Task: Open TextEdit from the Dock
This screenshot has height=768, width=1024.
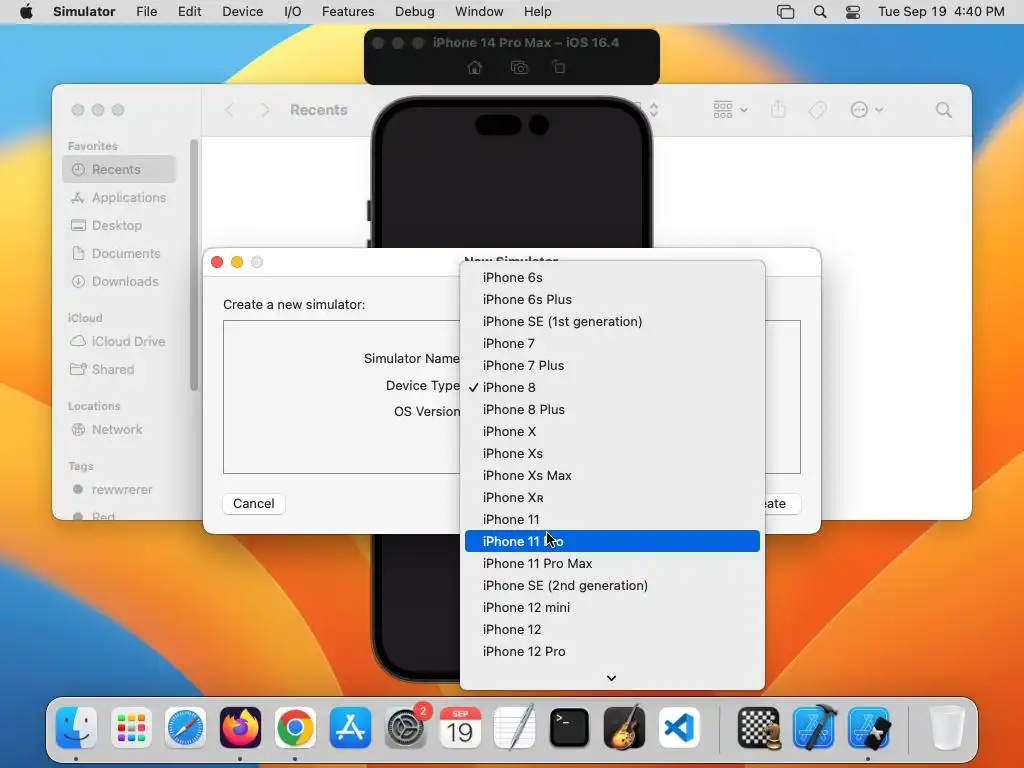Action: [x=515, y=727]
